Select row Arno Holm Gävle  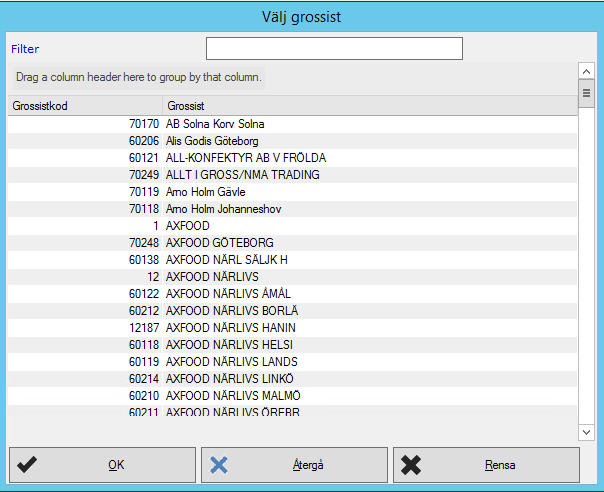pos(292,192)
